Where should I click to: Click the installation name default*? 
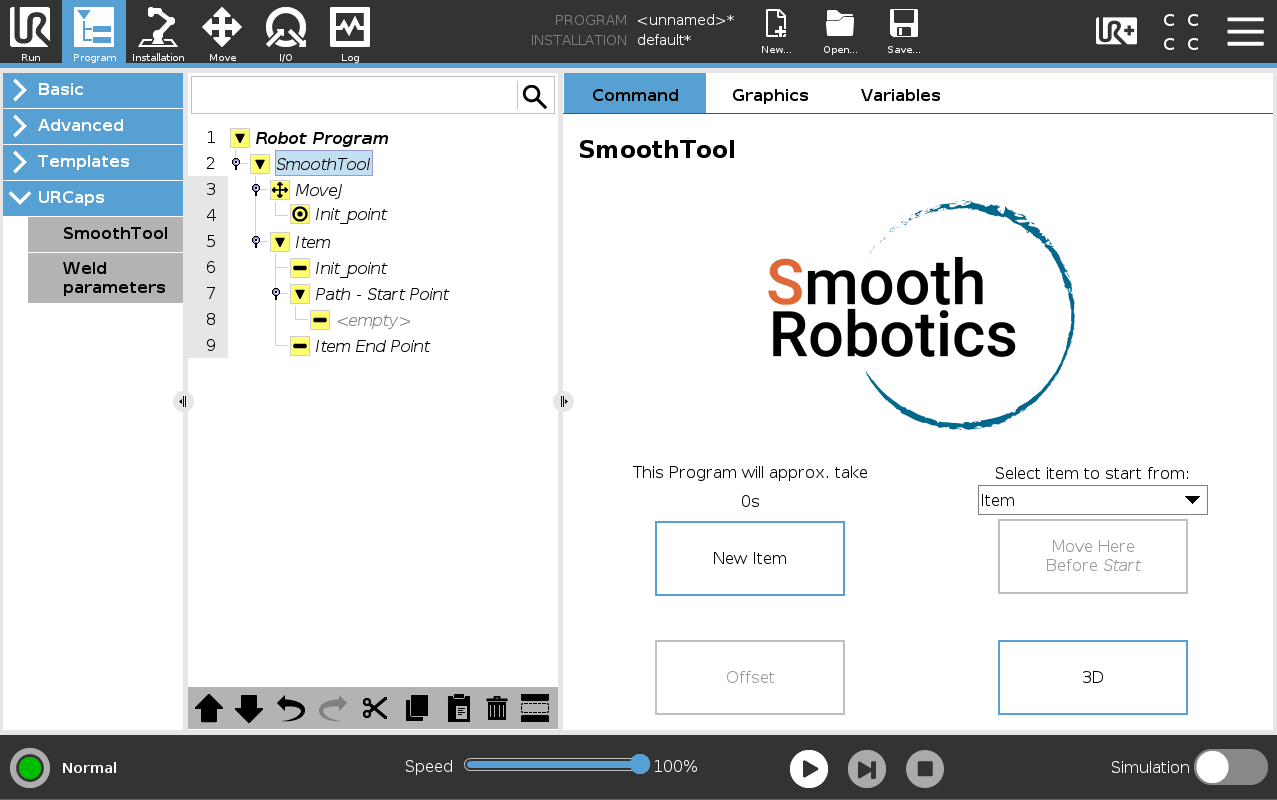[x=664, y=40]
